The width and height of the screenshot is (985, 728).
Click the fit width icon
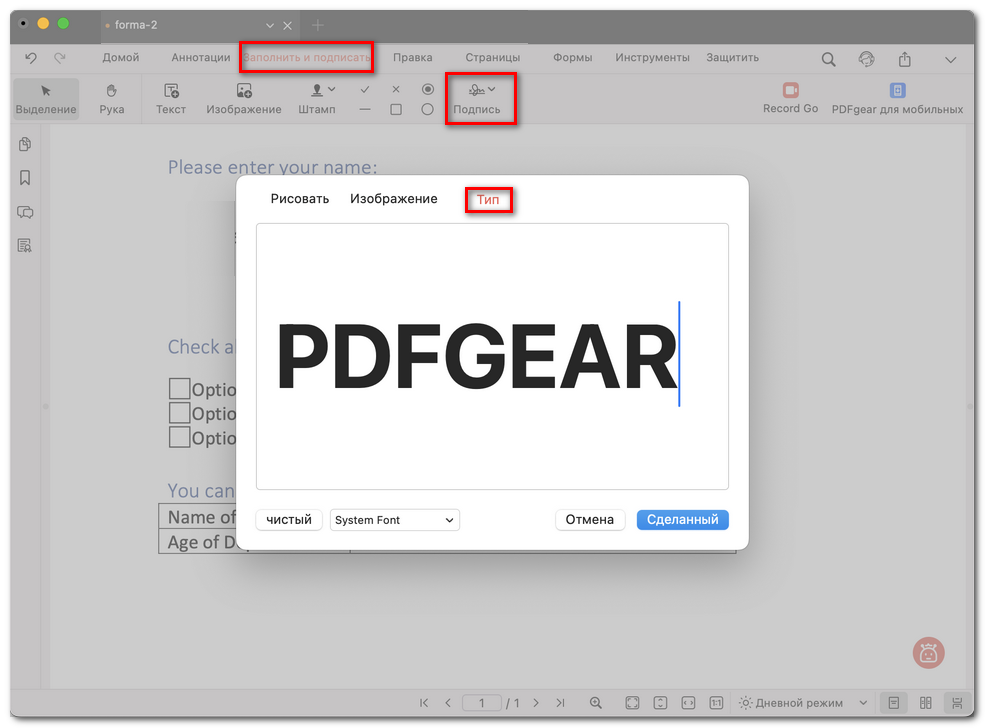(688, 703)
